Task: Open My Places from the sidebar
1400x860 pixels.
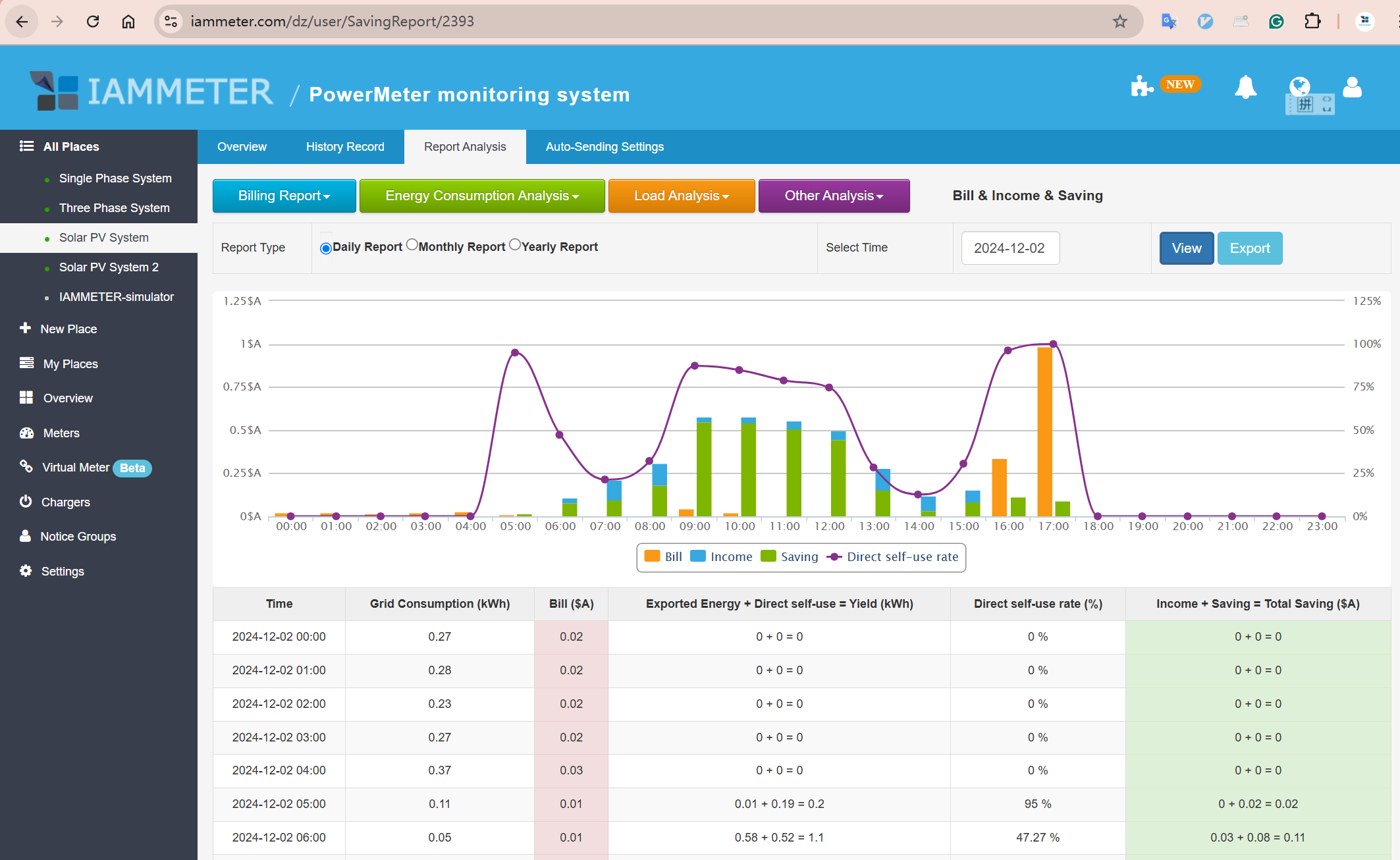Action: (70, 363)
